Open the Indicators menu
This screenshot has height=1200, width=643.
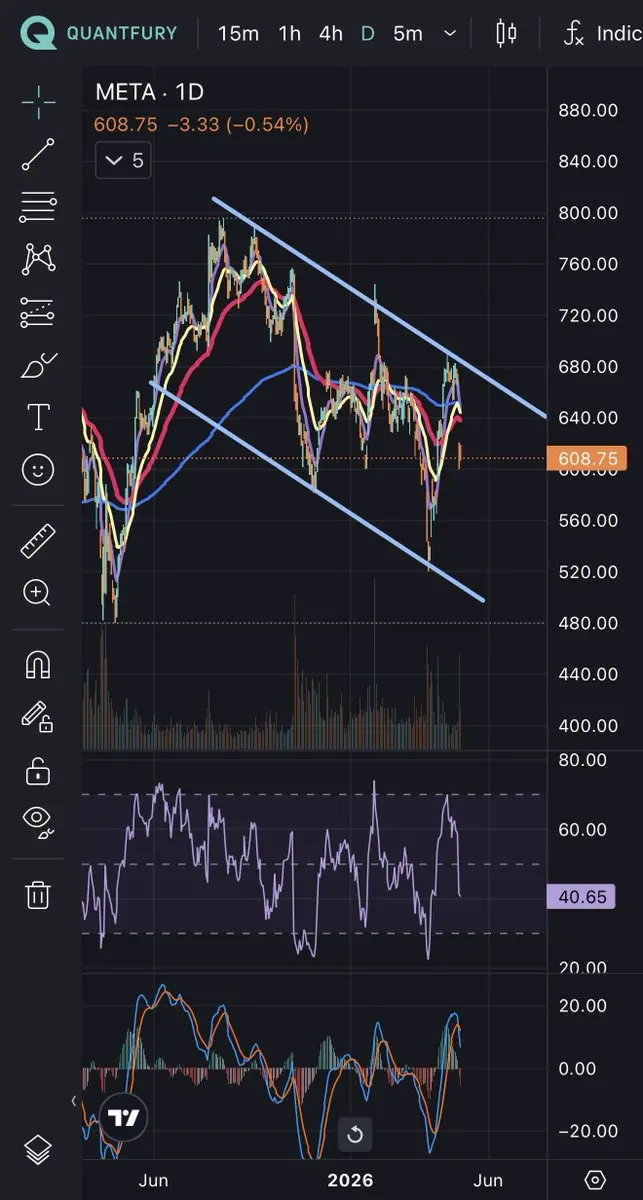(x=603, y=34)
